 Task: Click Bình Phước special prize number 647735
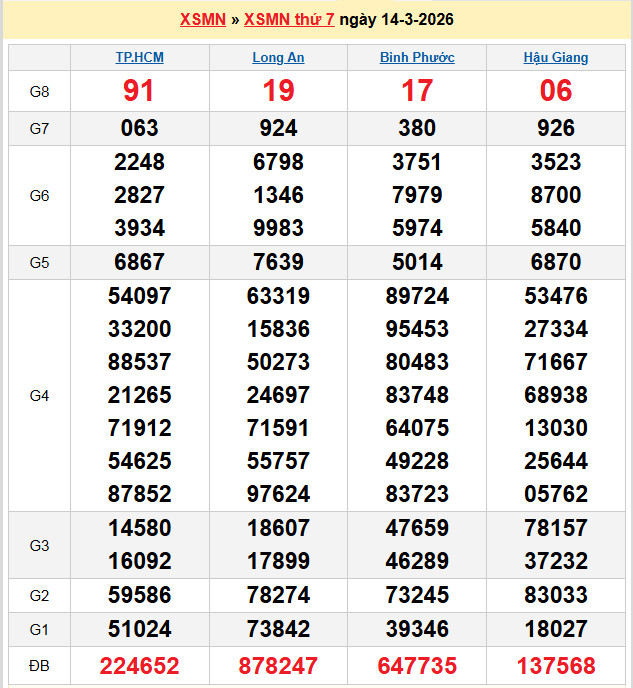(x=417, y=666)
